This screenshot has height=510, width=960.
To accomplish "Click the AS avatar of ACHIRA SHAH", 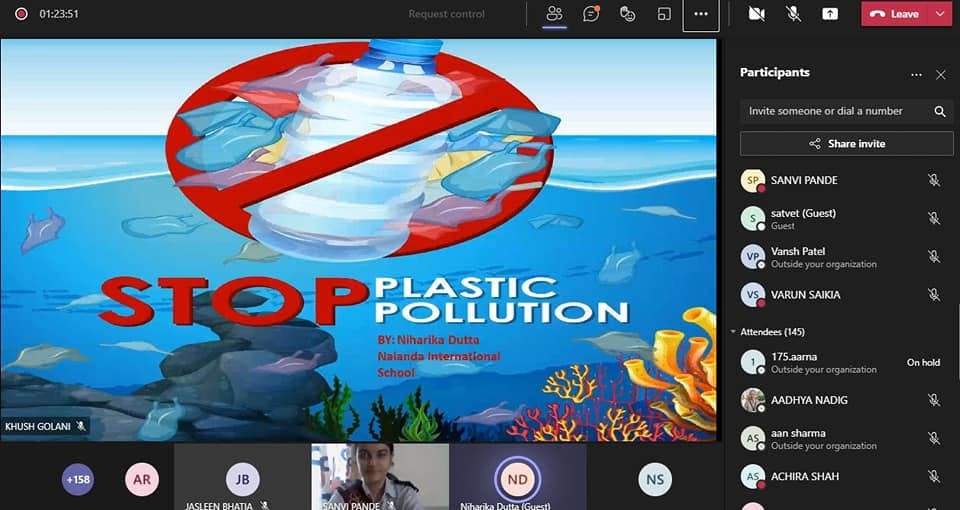I will coord(753,476).
